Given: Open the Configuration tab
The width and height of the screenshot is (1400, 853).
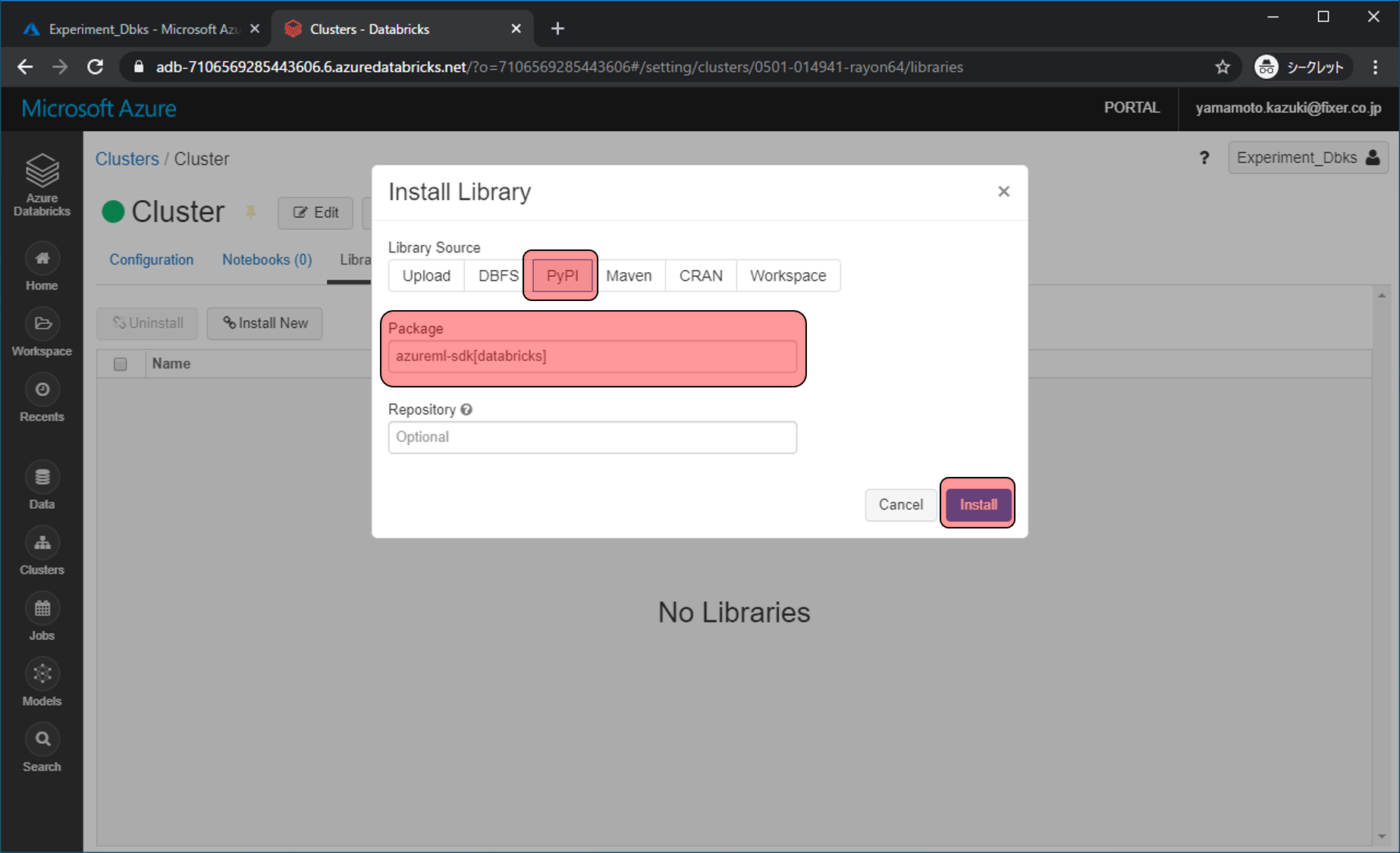Looking at the screenshot, I should pos(152,259).
